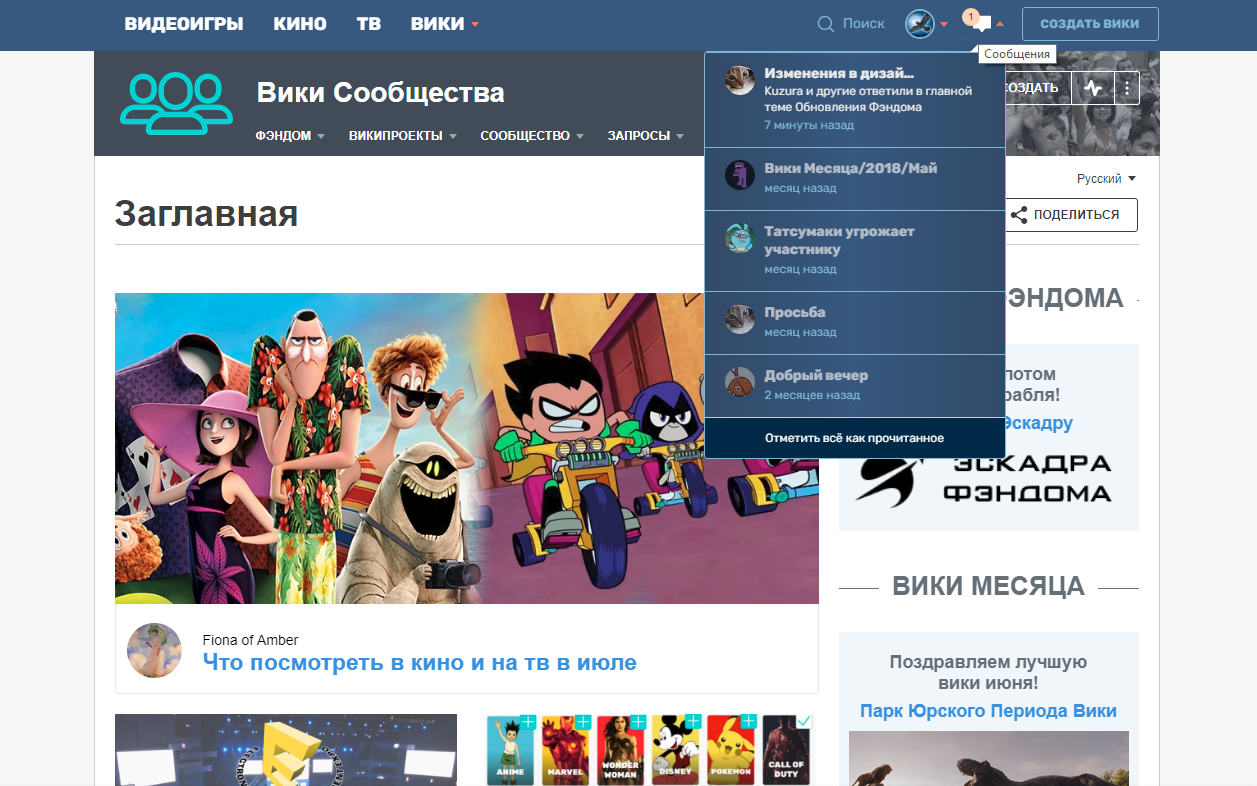Add the Pokemon card with plus icon
The height and width of the screenshot is (786, 1257).
747,722
